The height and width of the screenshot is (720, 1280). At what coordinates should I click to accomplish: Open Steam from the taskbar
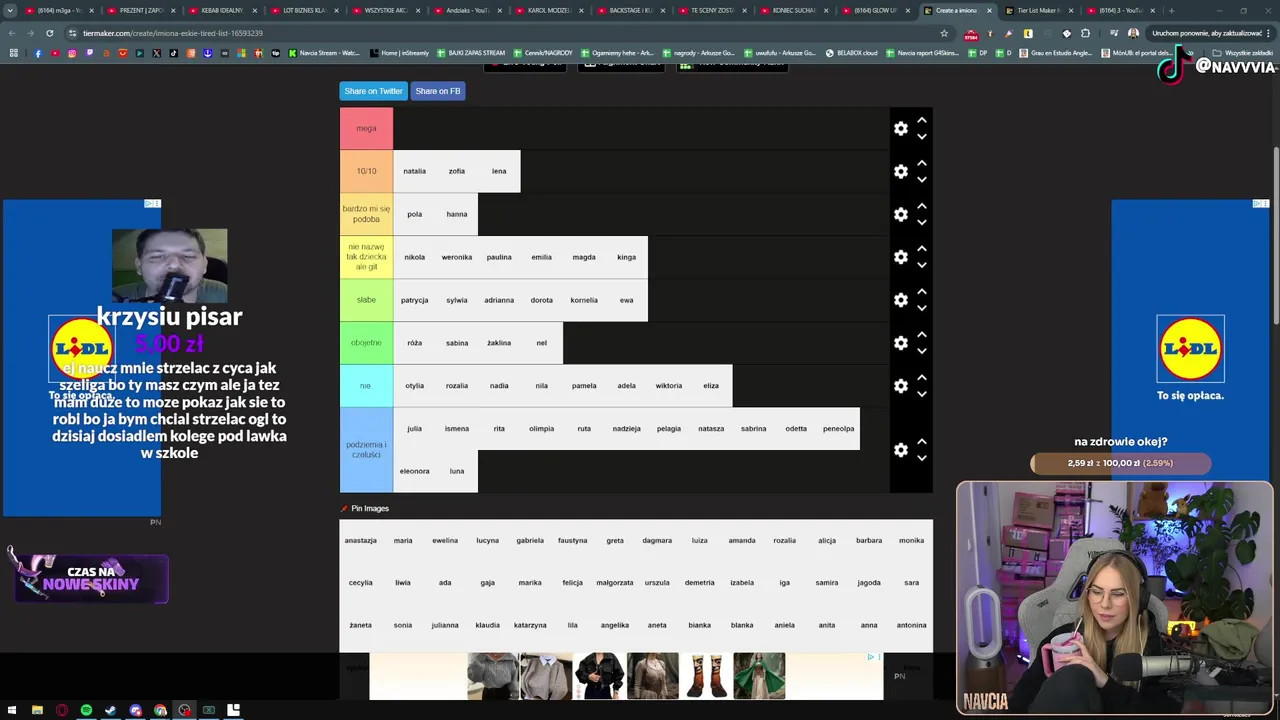click(x=111, y=710)
